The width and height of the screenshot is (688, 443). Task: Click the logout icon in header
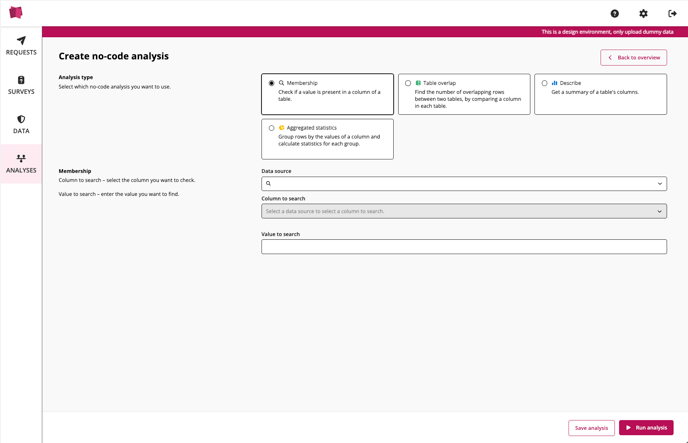point(672,14)
